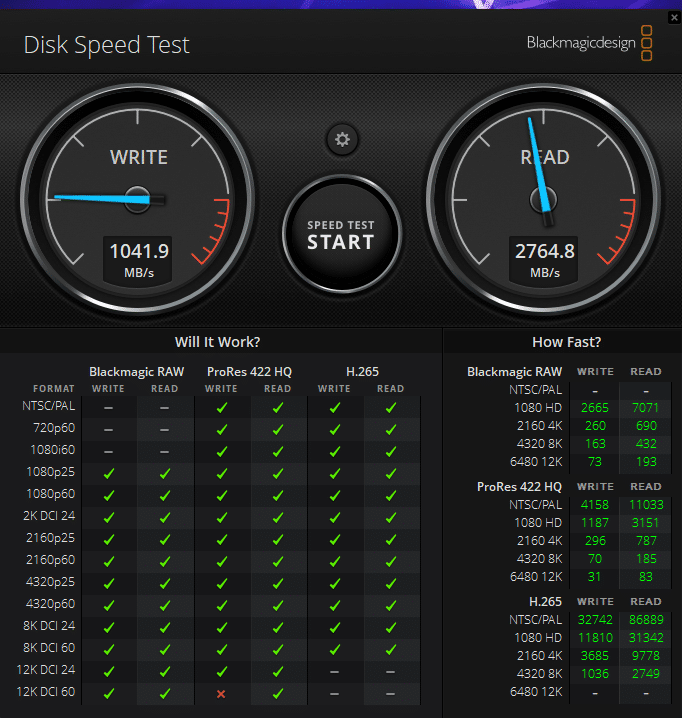Viewport: 682px width, 718px height.
Task: Click the red X for 12K DCI 60 ProRes write
Action: coord(221,694)
